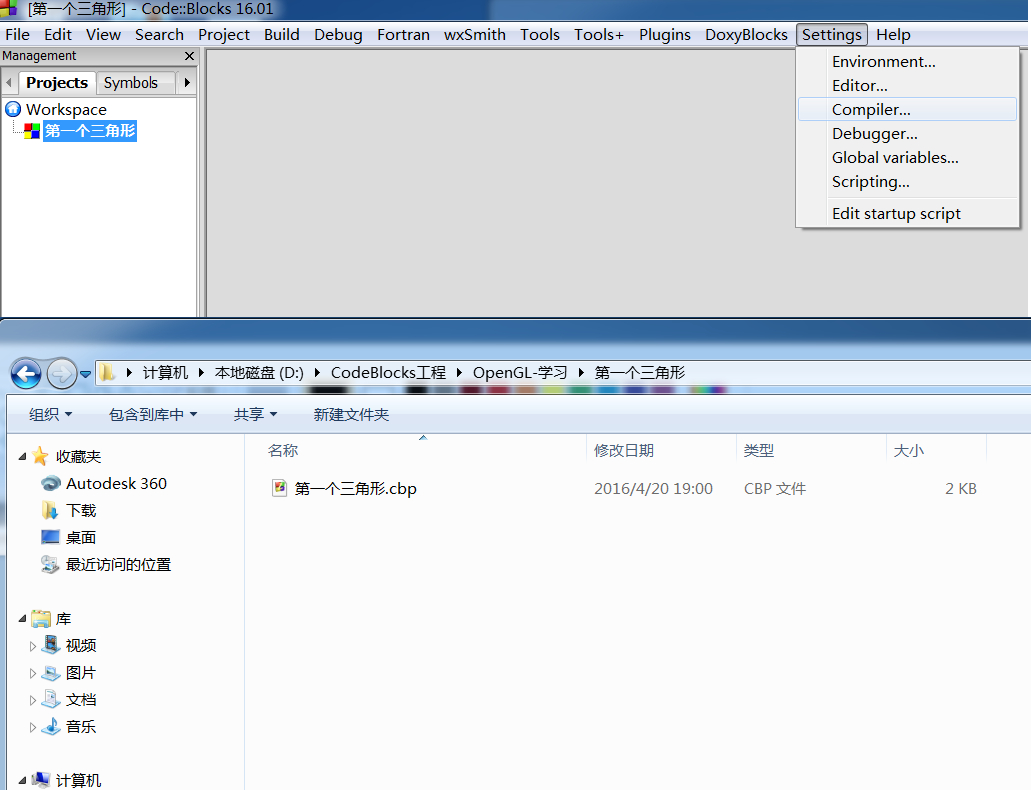Click 第一个三角形 breadcrumb segment

pos(640,373)
